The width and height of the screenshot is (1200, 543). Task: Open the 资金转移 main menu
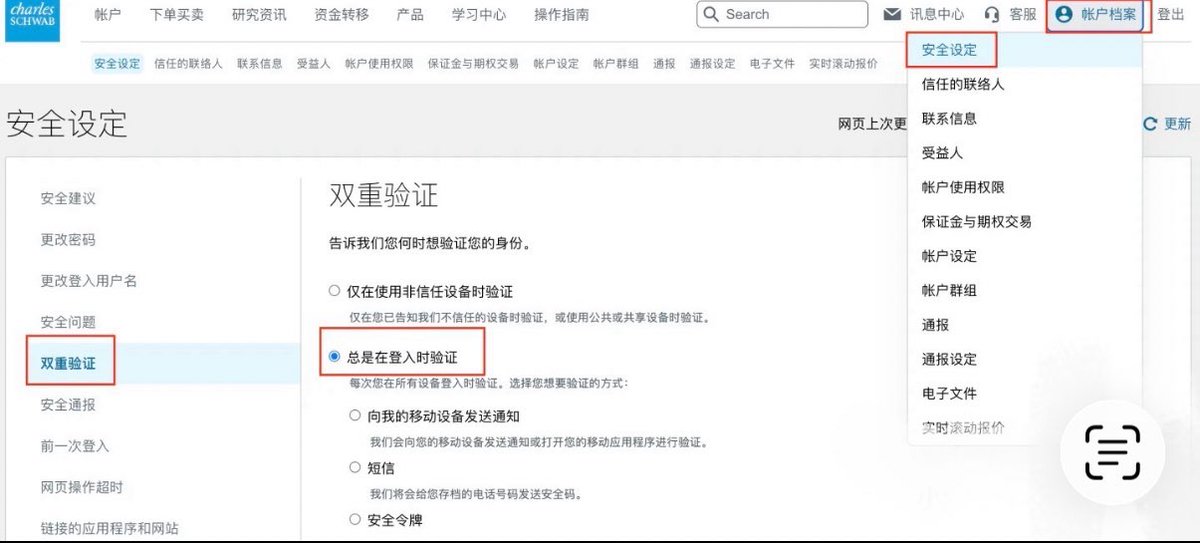341,15
